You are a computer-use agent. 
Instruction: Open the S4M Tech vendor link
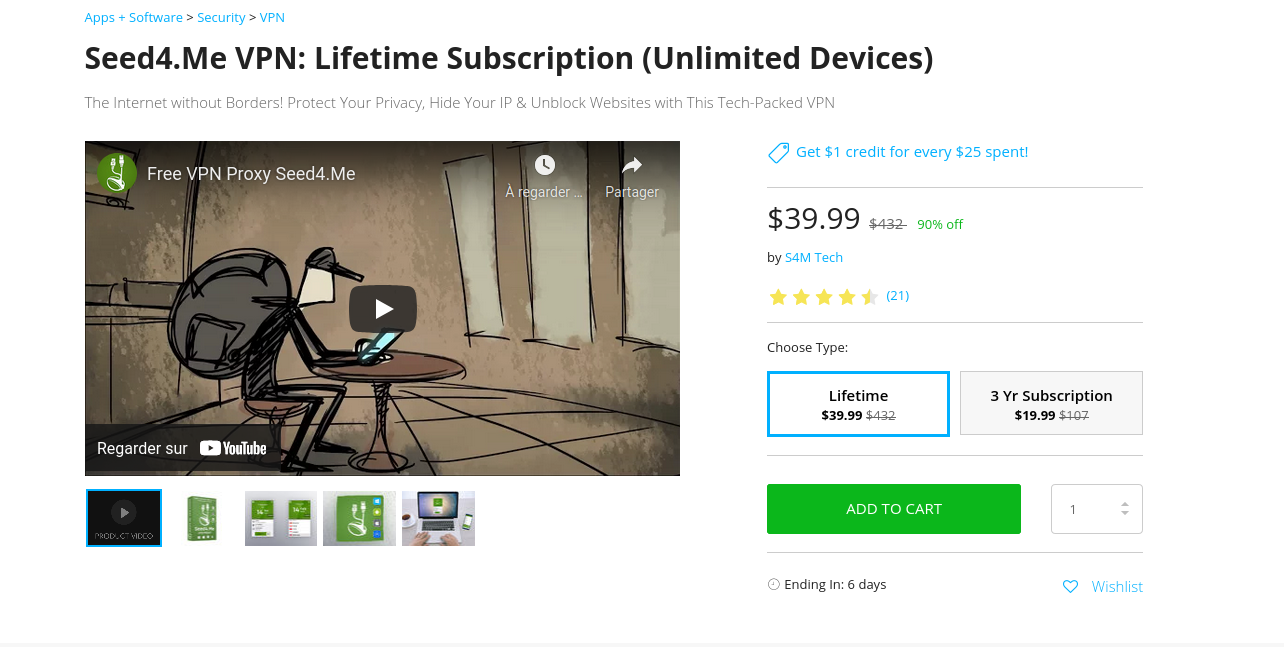814,257
